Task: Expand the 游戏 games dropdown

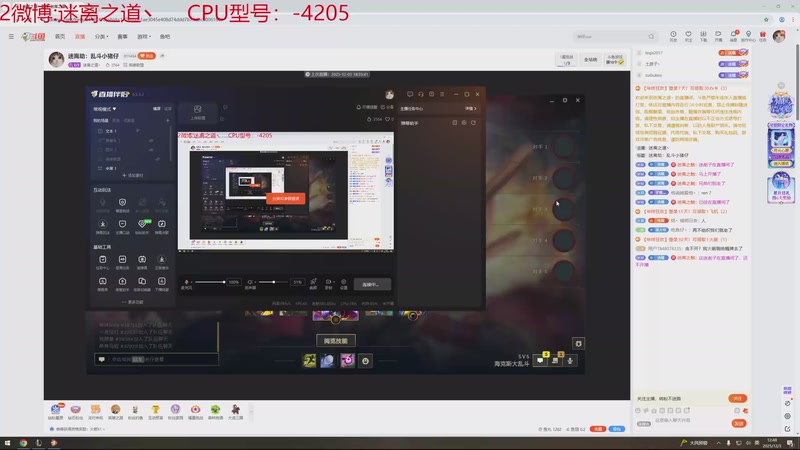Action: coord(144,37)
